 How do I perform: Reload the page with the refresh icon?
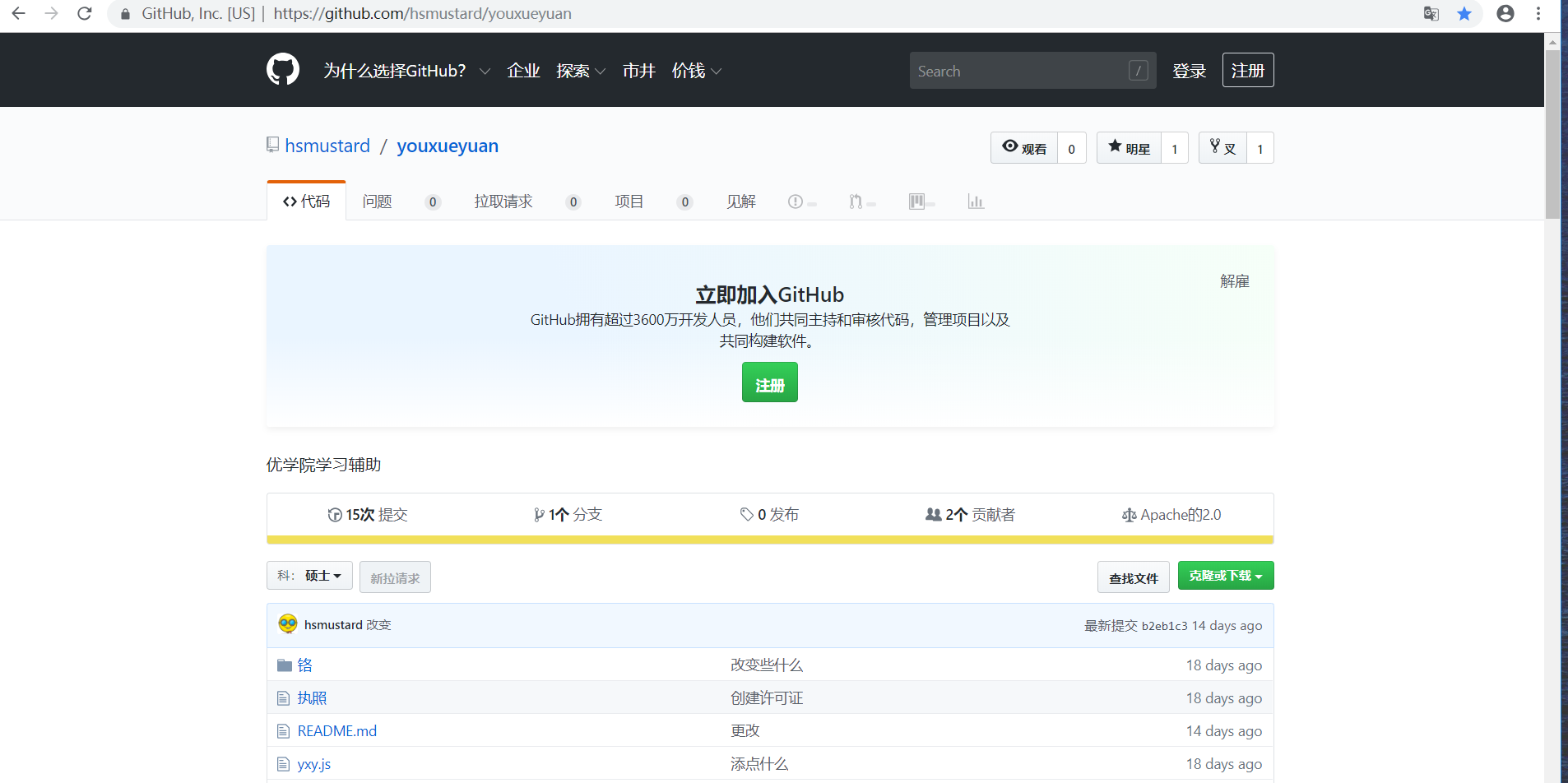point(84,14)
